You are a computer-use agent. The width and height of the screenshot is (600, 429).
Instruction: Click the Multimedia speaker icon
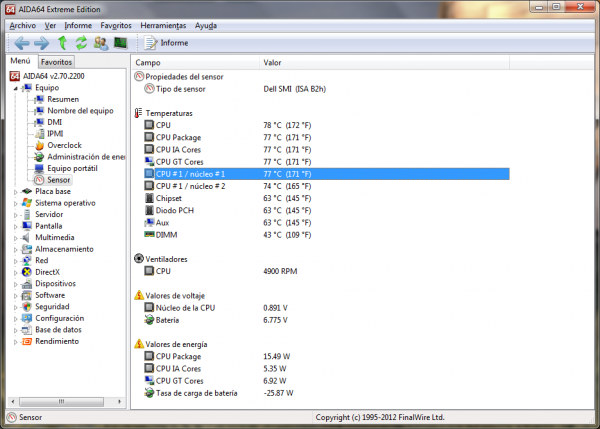click(x=27, y=238)
